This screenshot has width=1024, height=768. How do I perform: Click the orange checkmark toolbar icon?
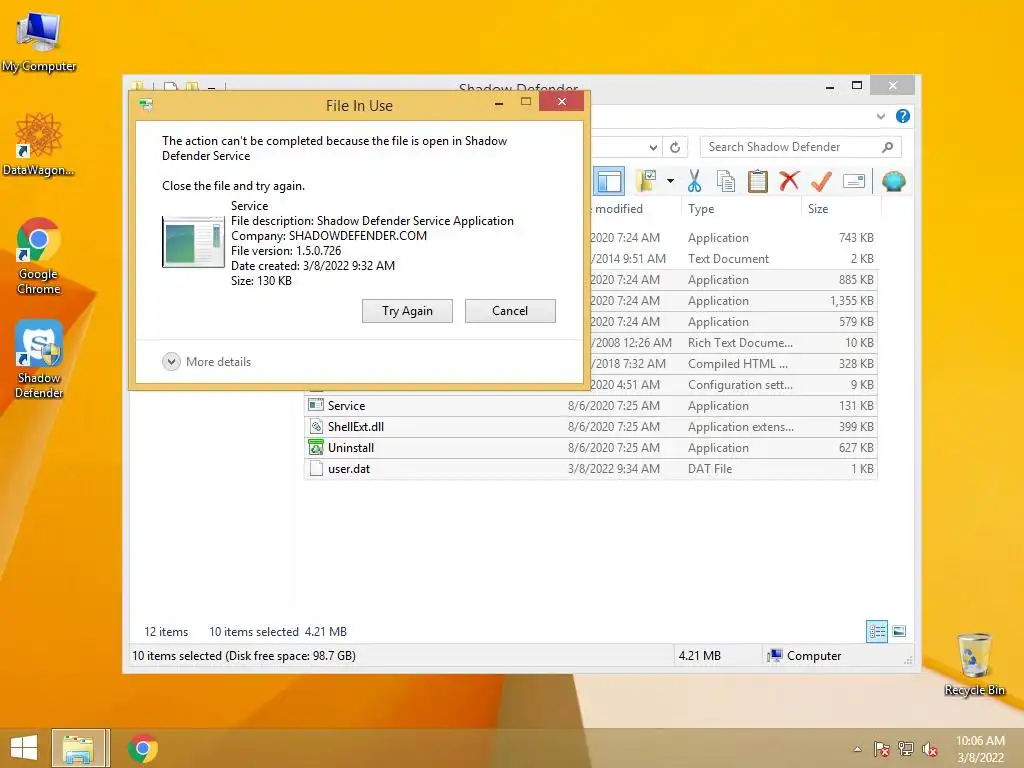point(821,181)
